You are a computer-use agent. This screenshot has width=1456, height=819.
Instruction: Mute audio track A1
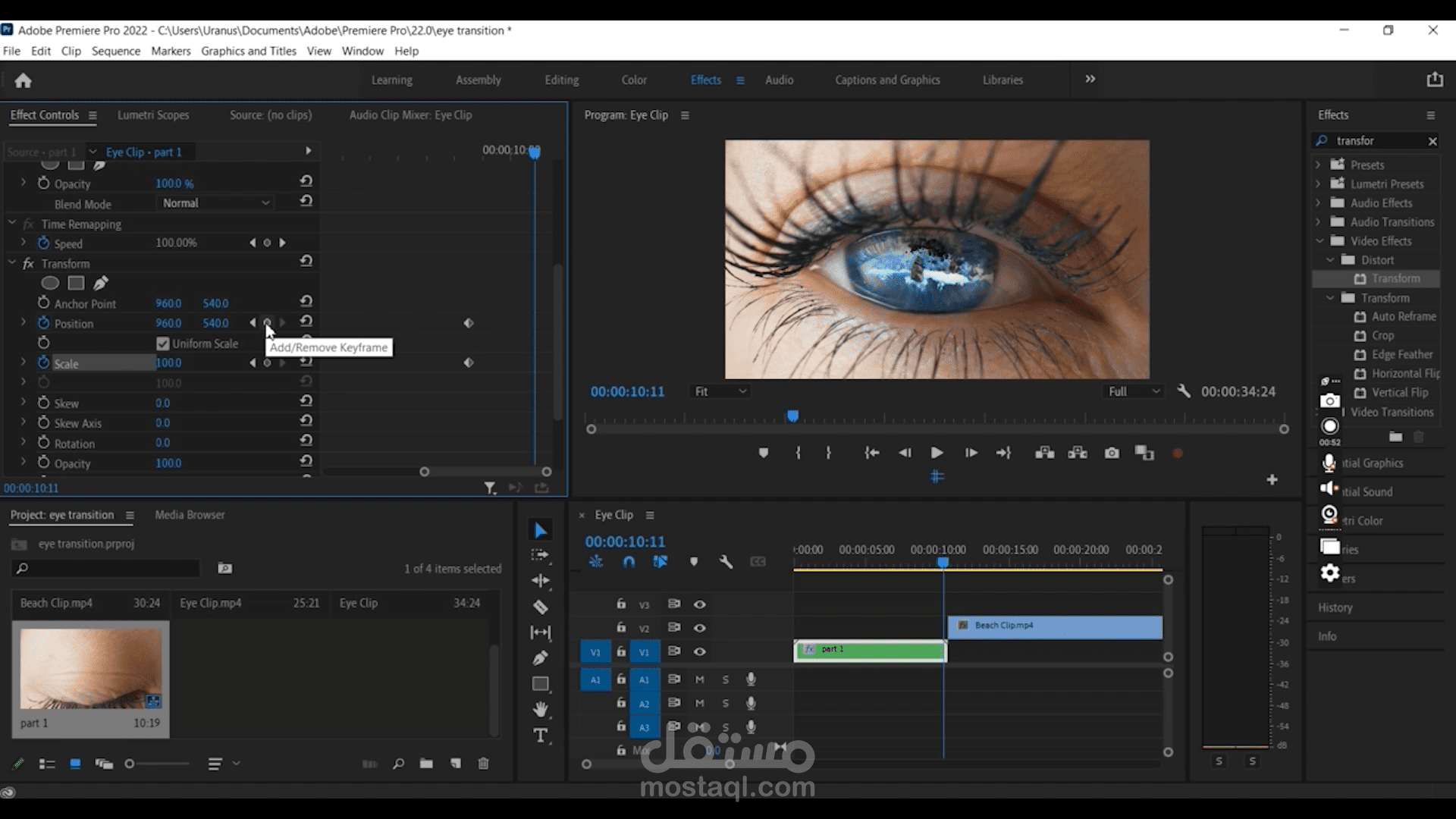click(x=700, y=679)
